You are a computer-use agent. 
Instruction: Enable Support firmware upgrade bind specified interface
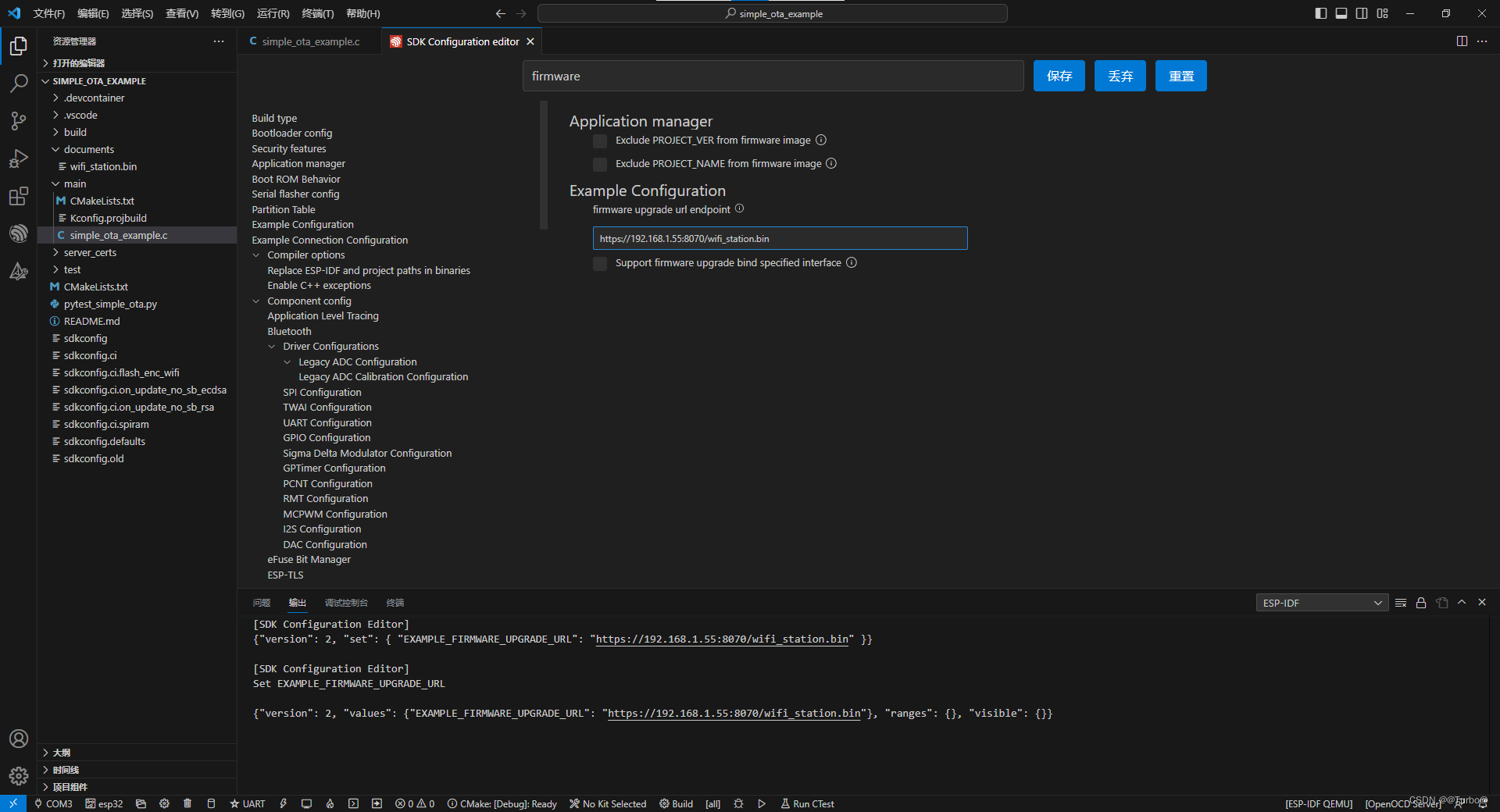[x=600, y=264]
